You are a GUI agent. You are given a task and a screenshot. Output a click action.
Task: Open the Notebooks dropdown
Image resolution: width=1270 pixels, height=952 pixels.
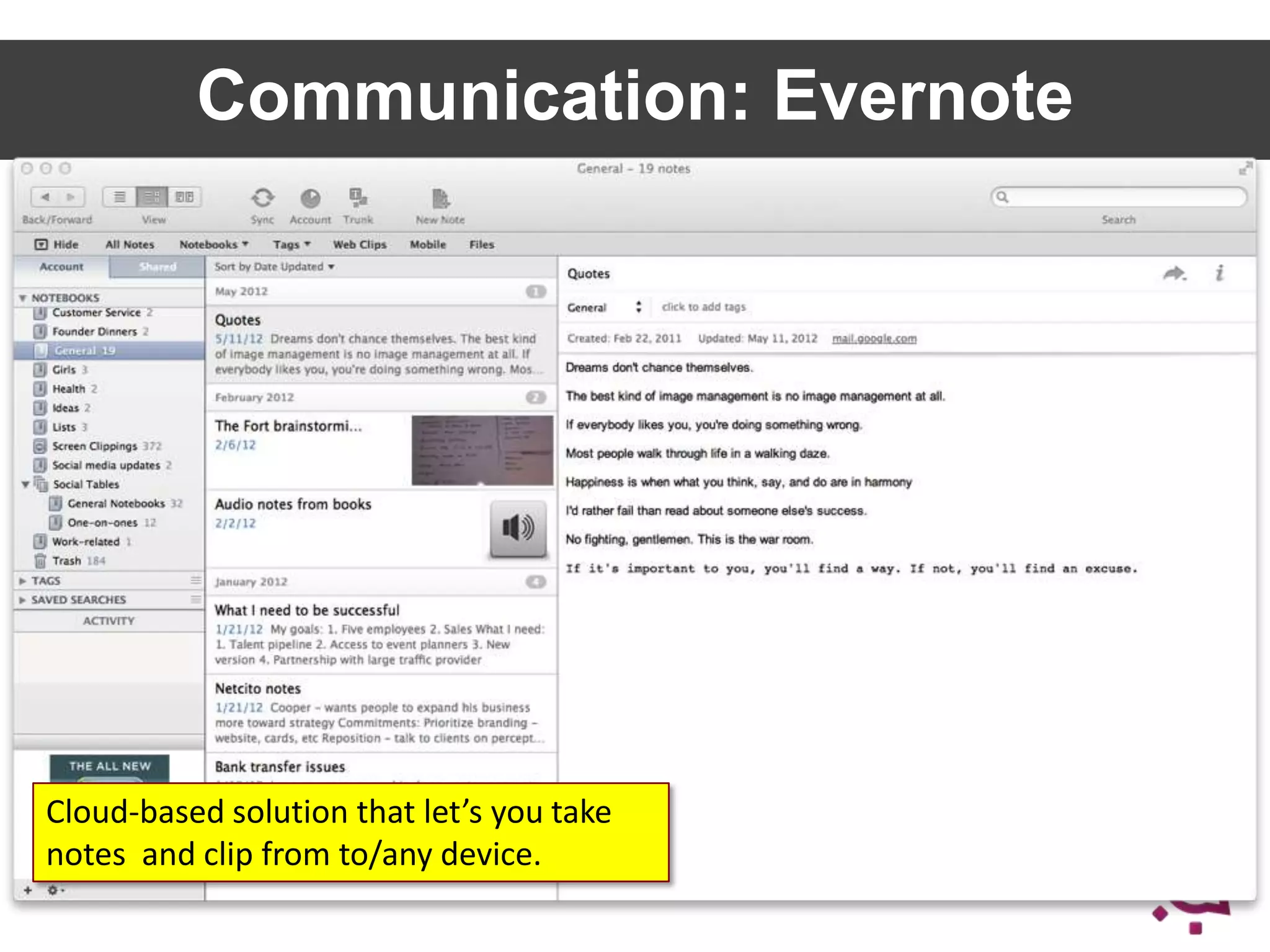pyautogui.click(x=214, y=245)
